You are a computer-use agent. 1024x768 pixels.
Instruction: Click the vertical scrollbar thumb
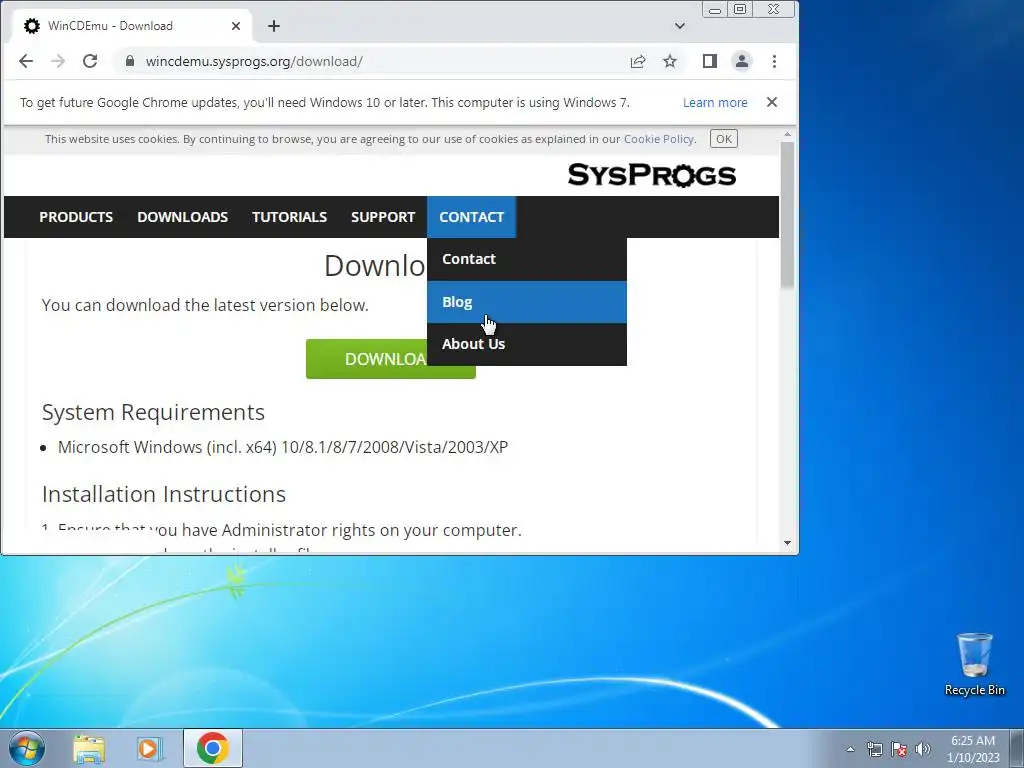pyautogui.click(x=787, y=216)
